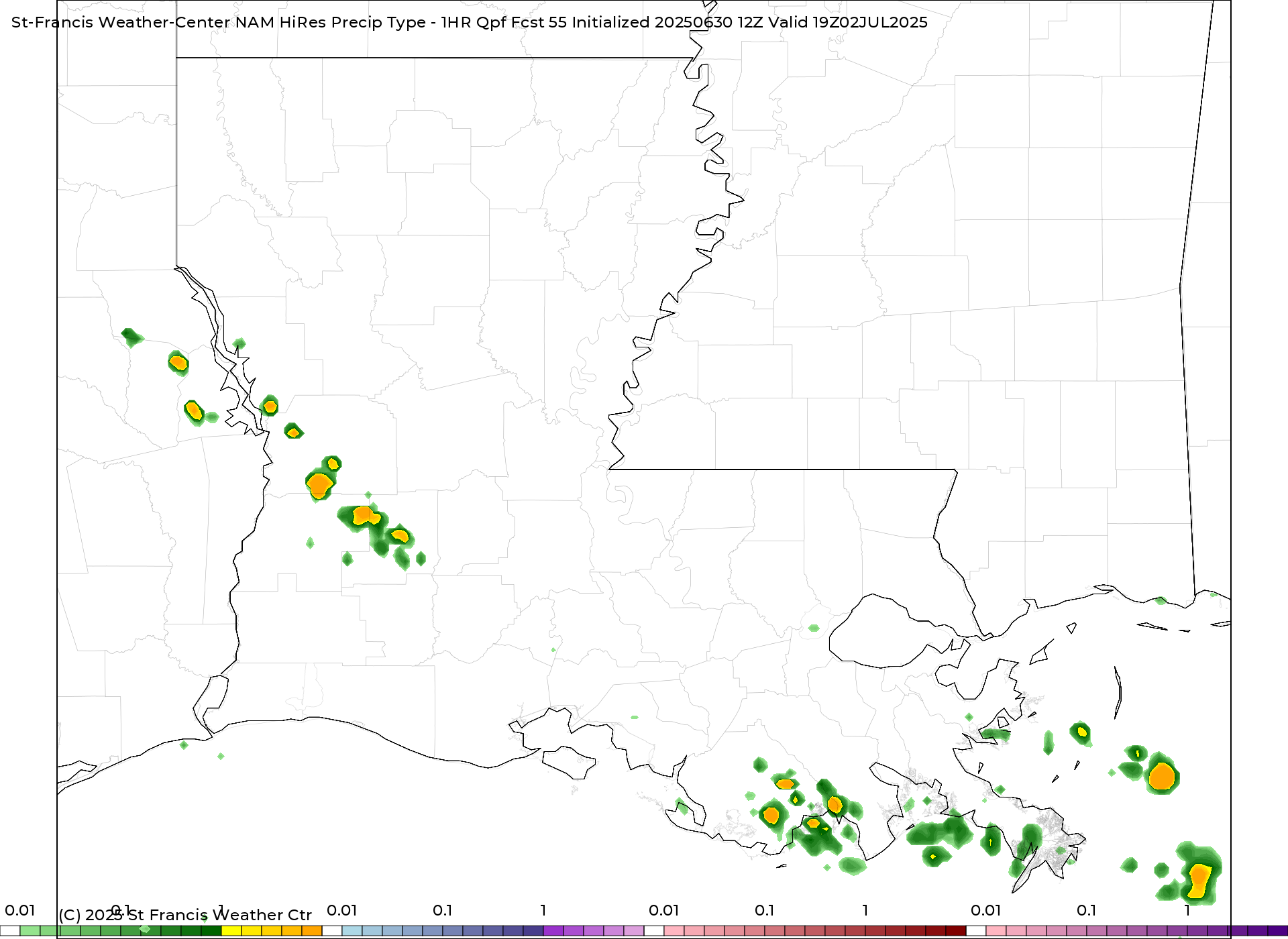Click the 1 label above pink-purple legend
The width and height of the screenshot is (1288, 939).
(1187, 910)
